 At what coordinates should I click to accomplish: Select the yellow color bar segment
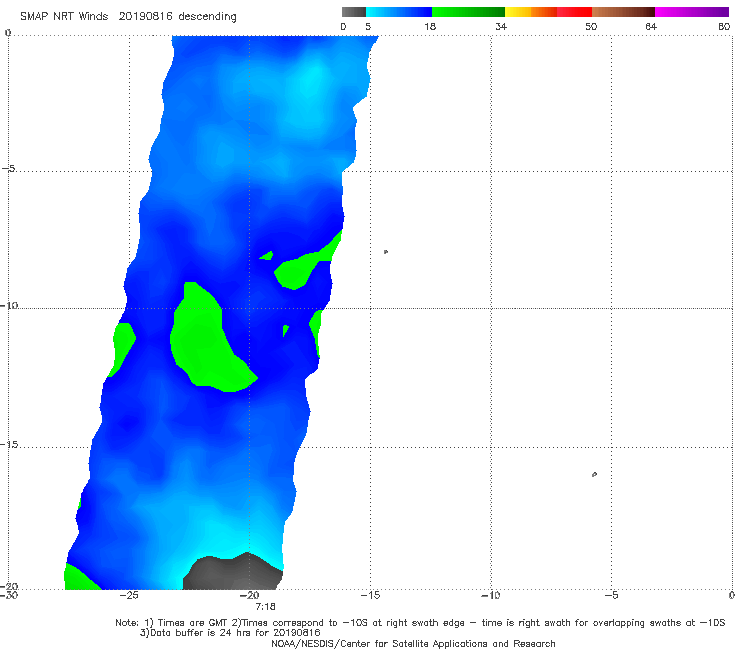pos(518,12)
